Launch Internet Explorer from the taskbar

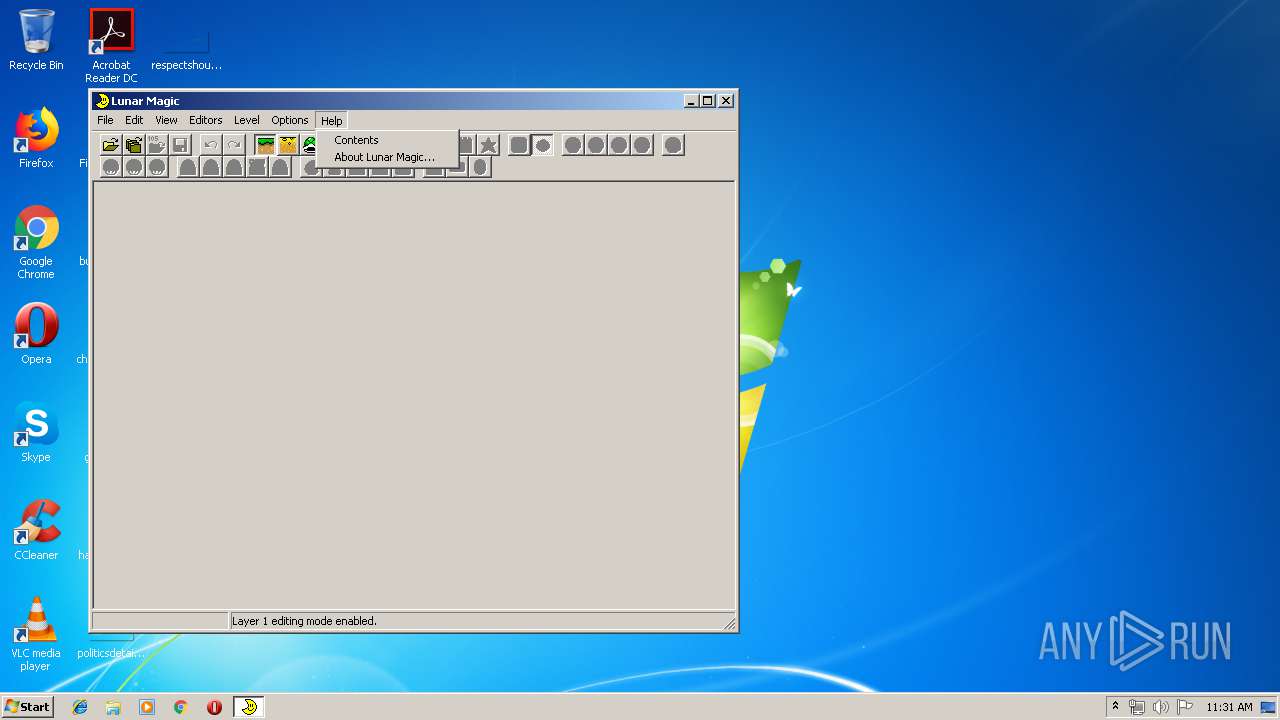click(x=80, y=707)
